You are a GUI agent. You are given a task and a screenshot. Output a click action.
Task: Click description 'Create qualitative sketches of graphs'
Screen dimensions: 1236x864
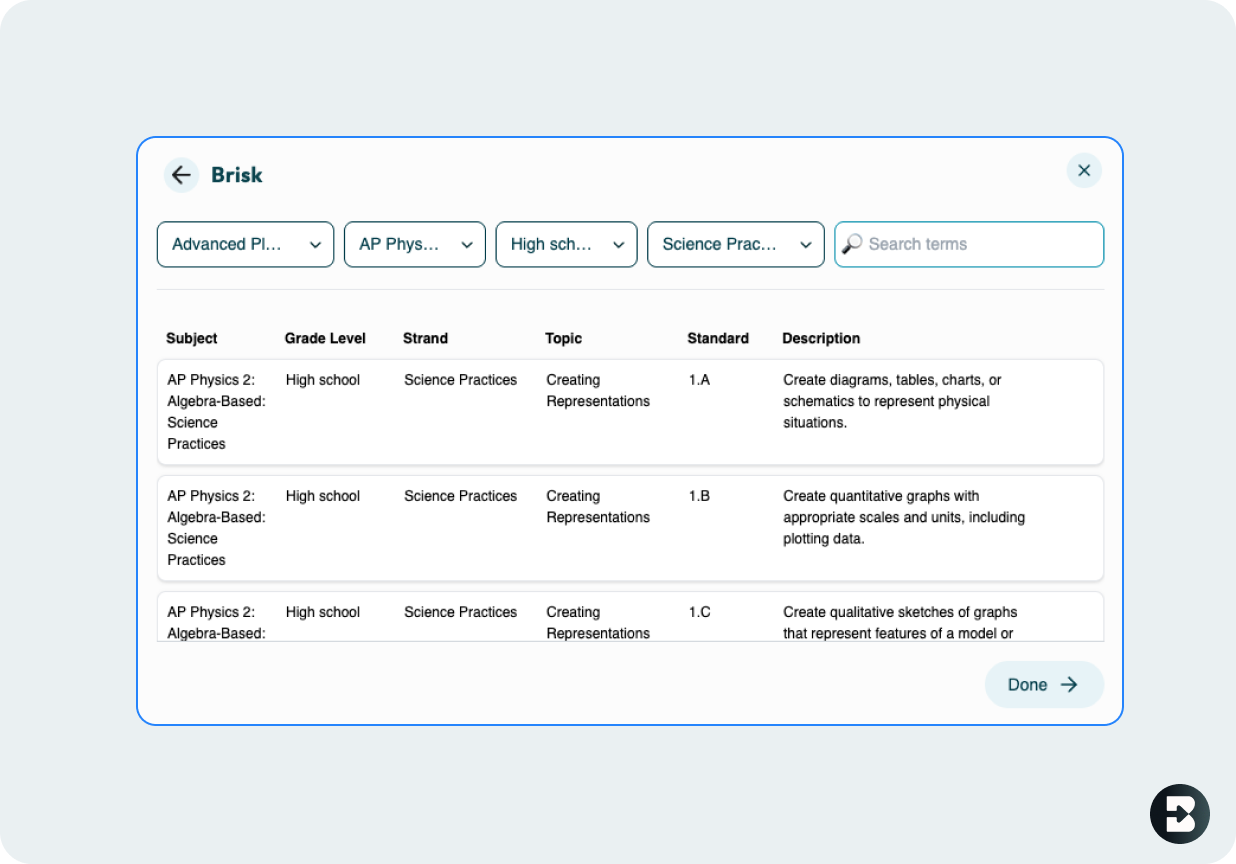(x=900, y=622)
